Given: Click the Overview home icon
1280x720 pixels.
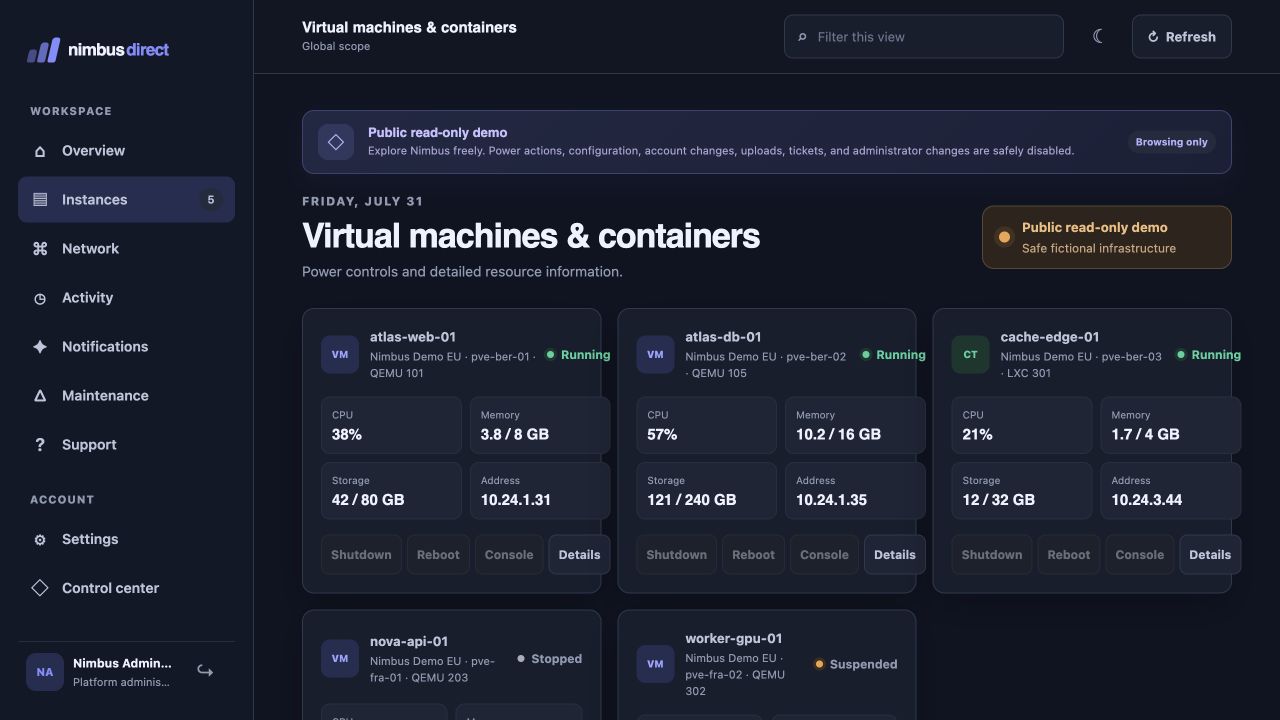Looking at the screenshot, I should 40,151.
